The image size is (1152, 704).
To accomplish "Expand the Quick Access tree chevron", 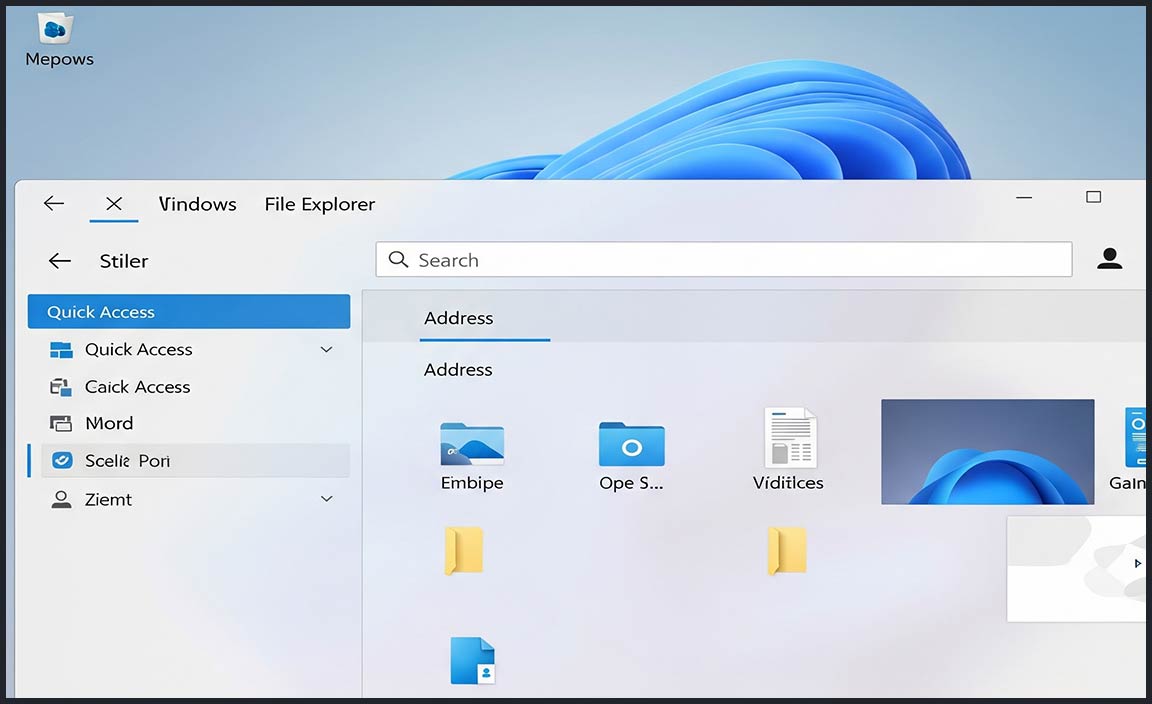I will pos(326,349).
